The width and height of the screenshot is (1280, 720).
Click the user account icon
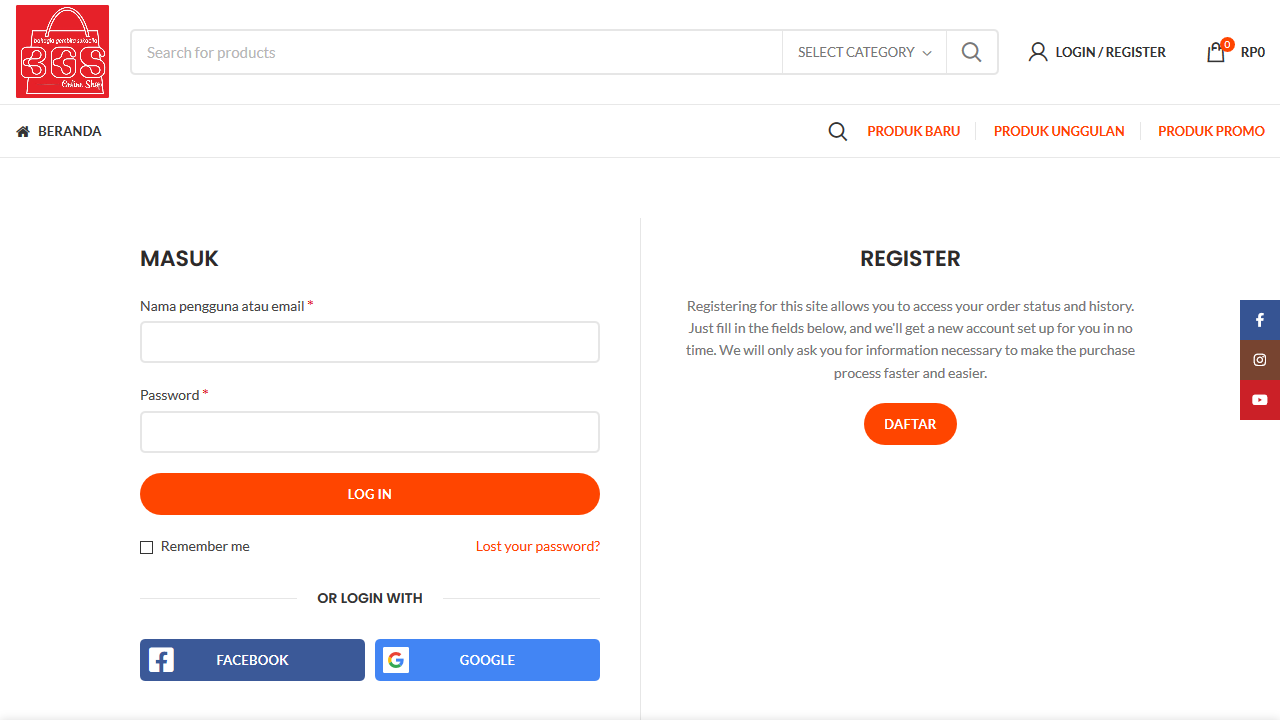coord(1038,52)
